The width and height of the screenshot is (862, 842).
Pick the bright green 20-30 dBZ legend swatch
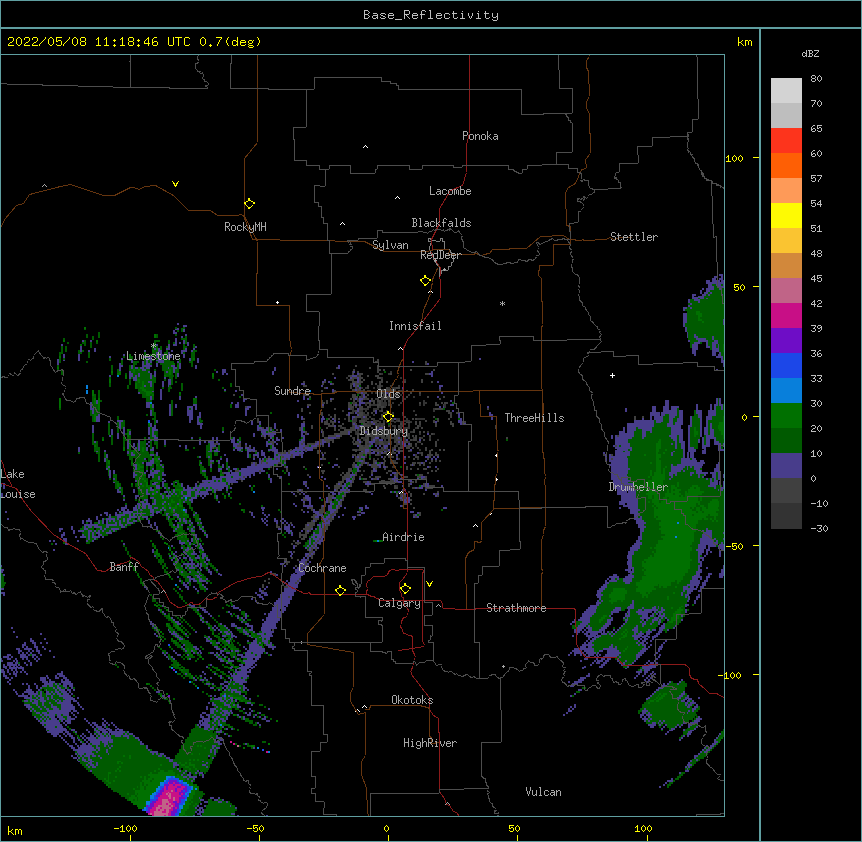(786, 416)
